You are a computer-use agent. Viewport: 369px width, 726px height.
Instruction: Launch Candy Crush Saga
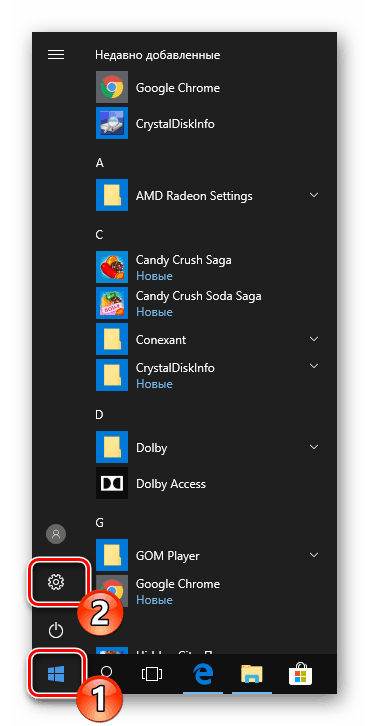click(207, 267)
